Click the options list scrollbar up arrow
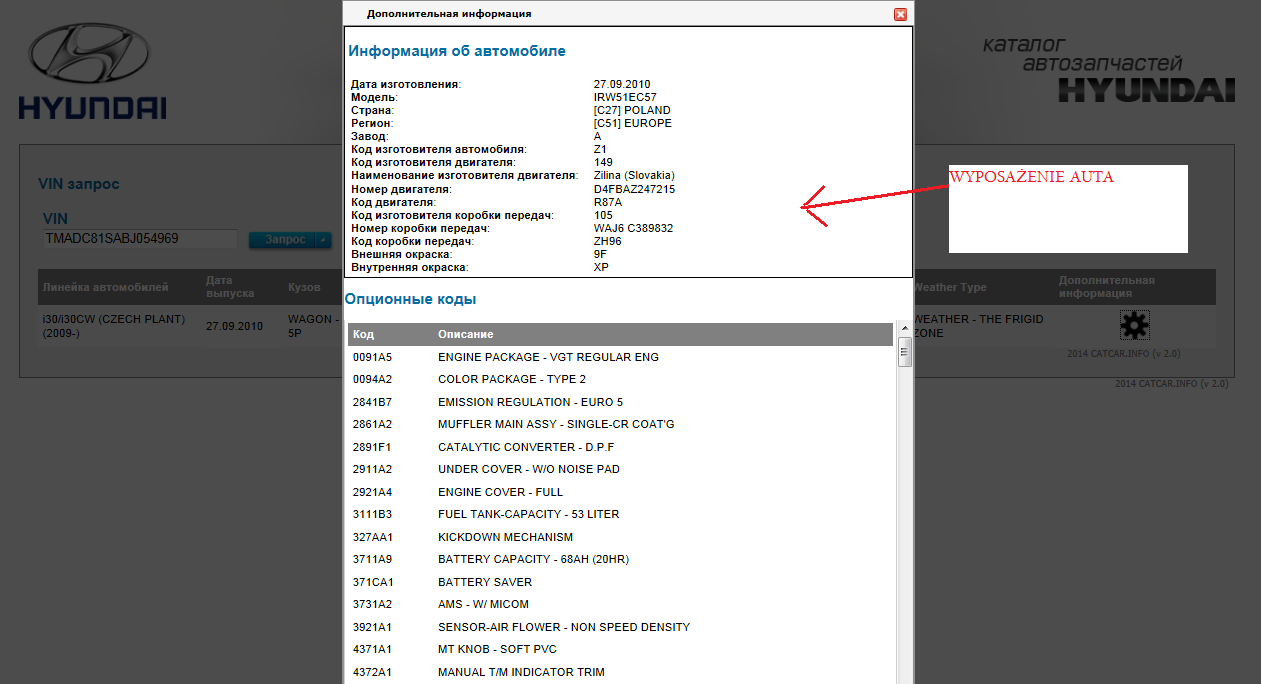The image size is (1261, 684). (904, 330)
